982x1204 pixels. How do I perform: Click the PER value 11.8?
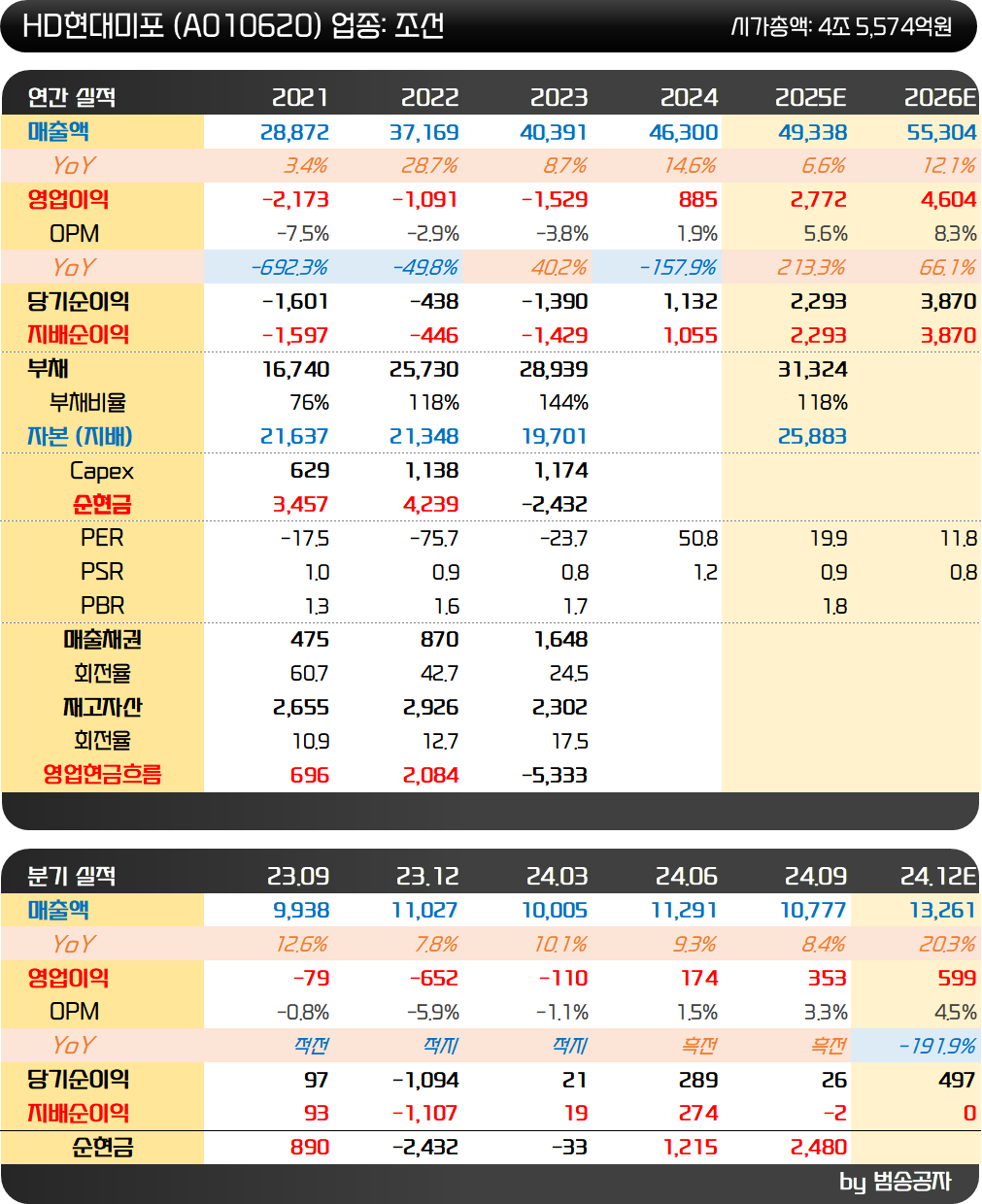tap(958, 539)
